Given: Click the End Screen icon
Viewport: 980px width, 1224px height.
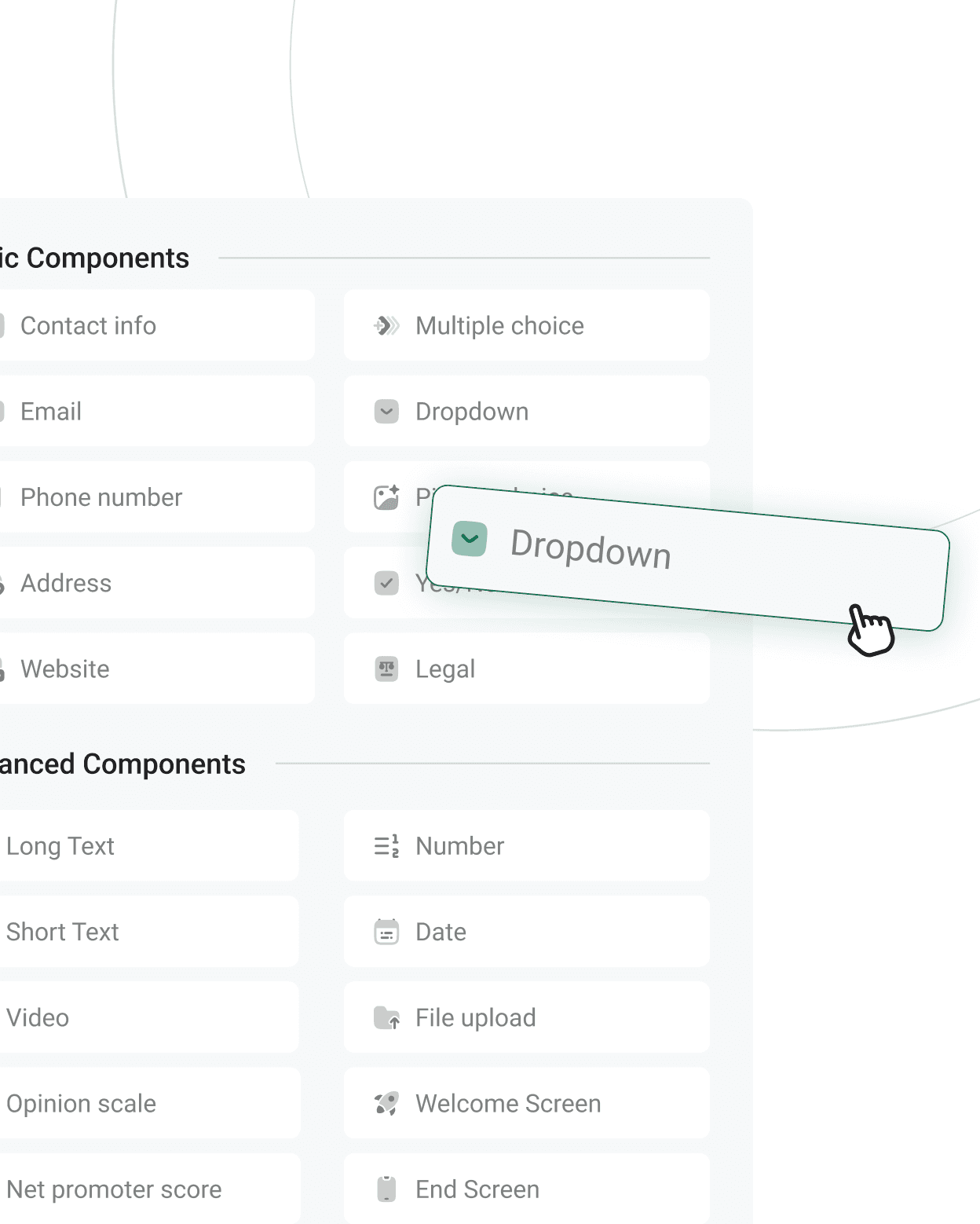Looking at the screenshot, I should tap(386, 1189).
